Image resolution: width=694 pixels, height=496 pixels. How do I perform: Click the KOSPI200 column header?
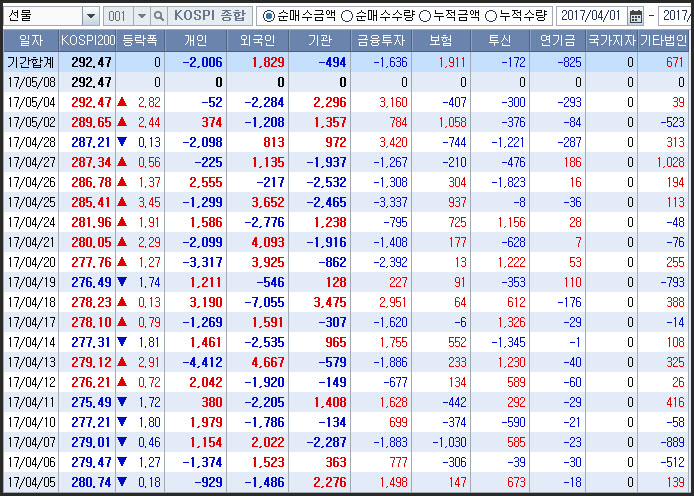[x=88, y=41]
